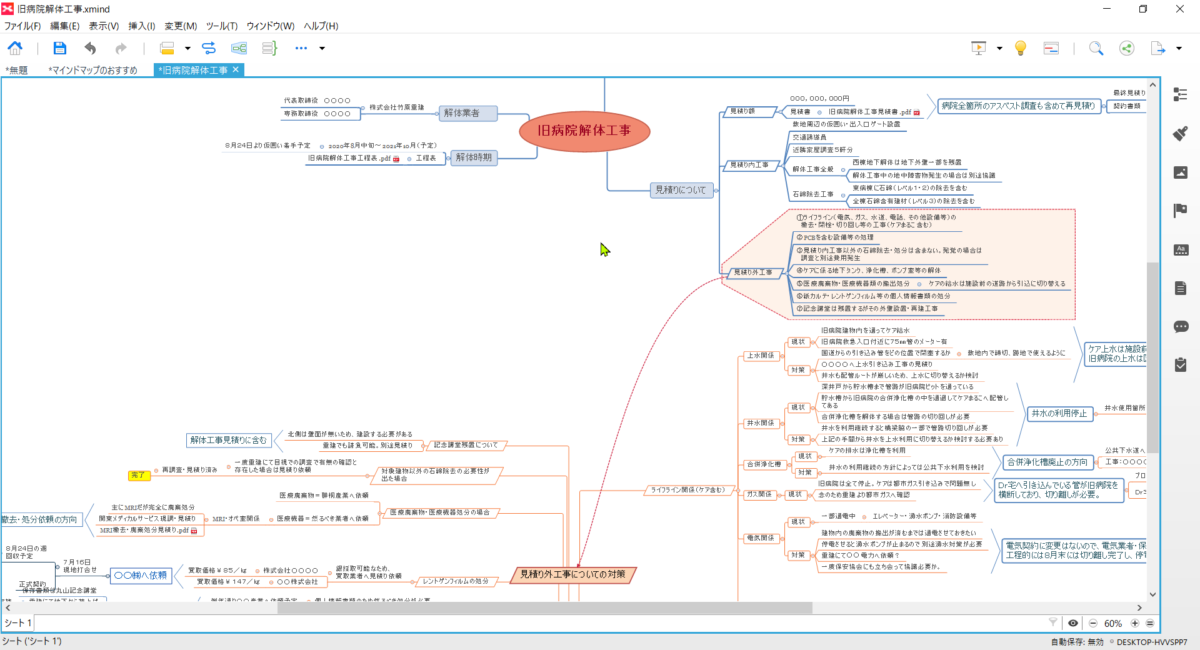Image resolution: width=1200 pixels, height=650 pixels.
Task: Click the green share icon
Action: [x=1126, y=48]
